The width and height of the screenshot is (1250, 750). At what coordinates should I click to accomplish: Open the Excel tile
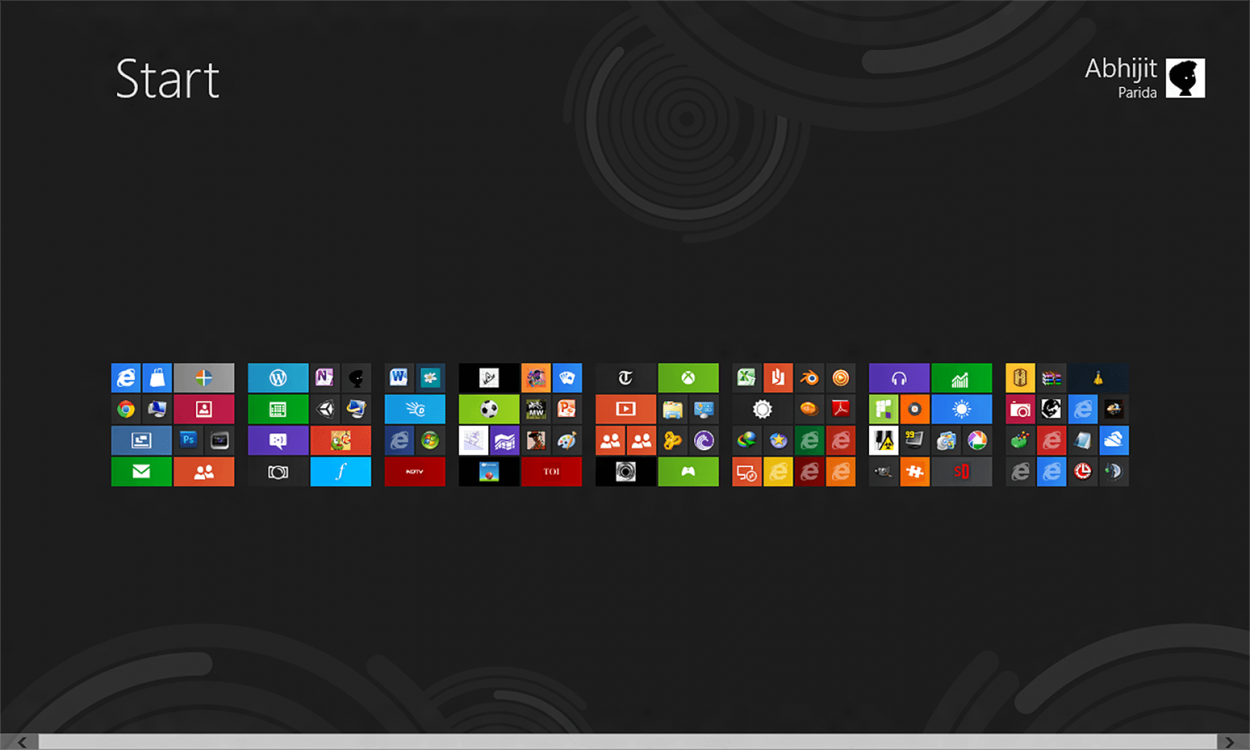pyautogui.click(x=747, y=378)
